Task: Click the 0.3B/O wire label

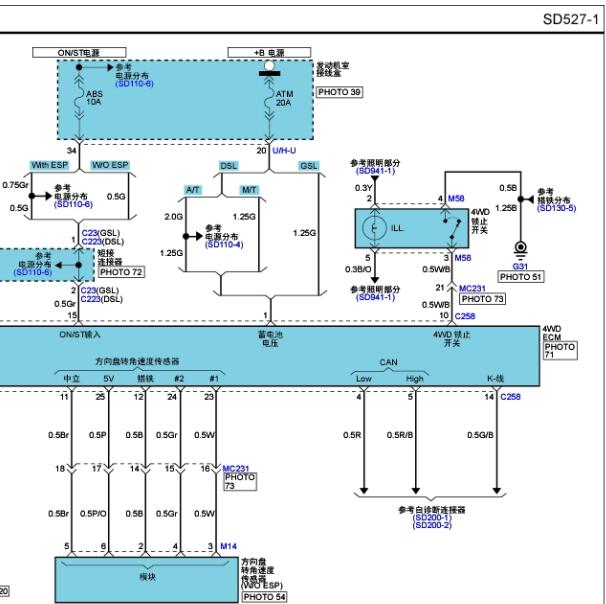Action: [358, 269]
